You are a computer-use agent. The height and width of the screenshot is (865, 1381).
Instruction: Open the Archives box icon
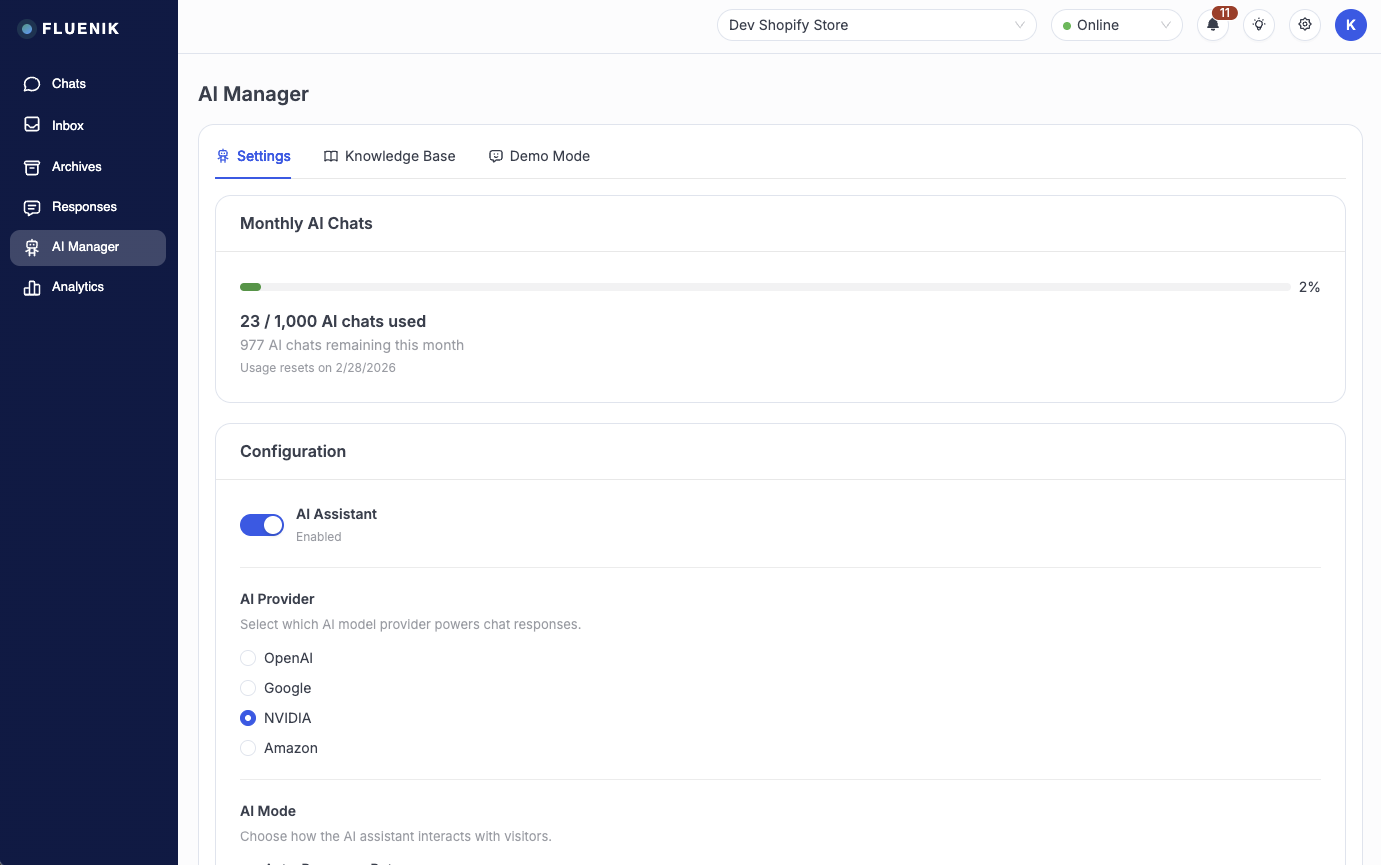[x=32, y=167]
